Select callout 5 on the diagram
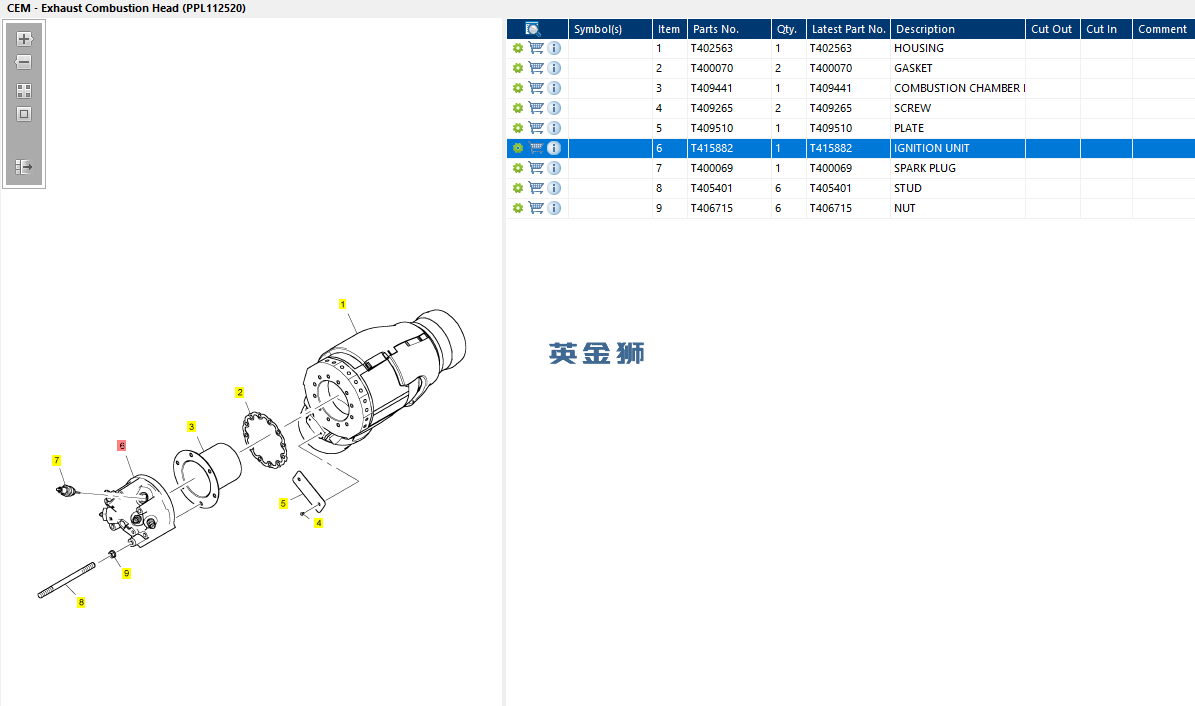The width and height of the screenshot is (1195, 706). (x=283, y=504)
